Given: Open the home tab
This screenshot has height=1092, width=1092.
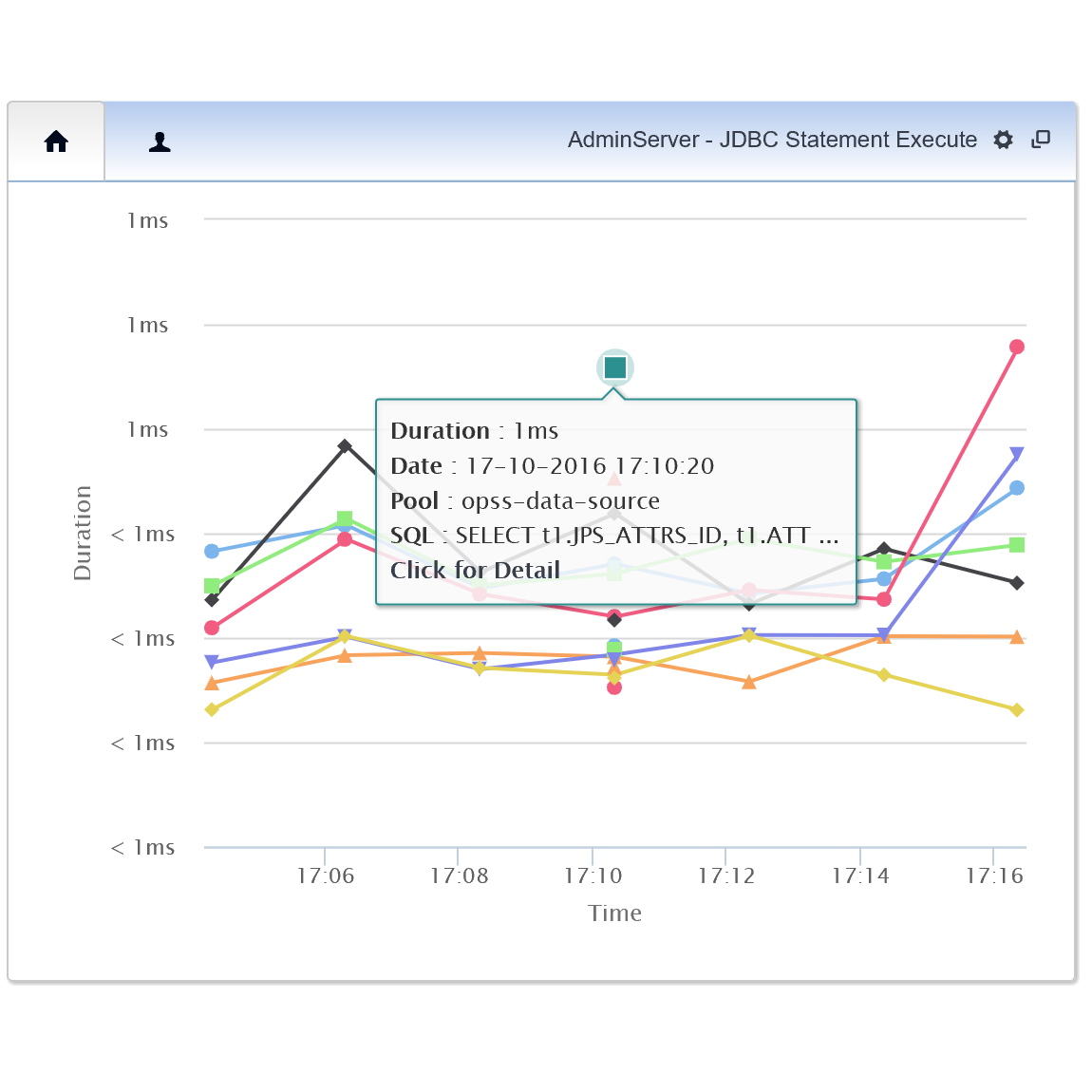Looking at the screenshot, I should click(x=56, y=141).
